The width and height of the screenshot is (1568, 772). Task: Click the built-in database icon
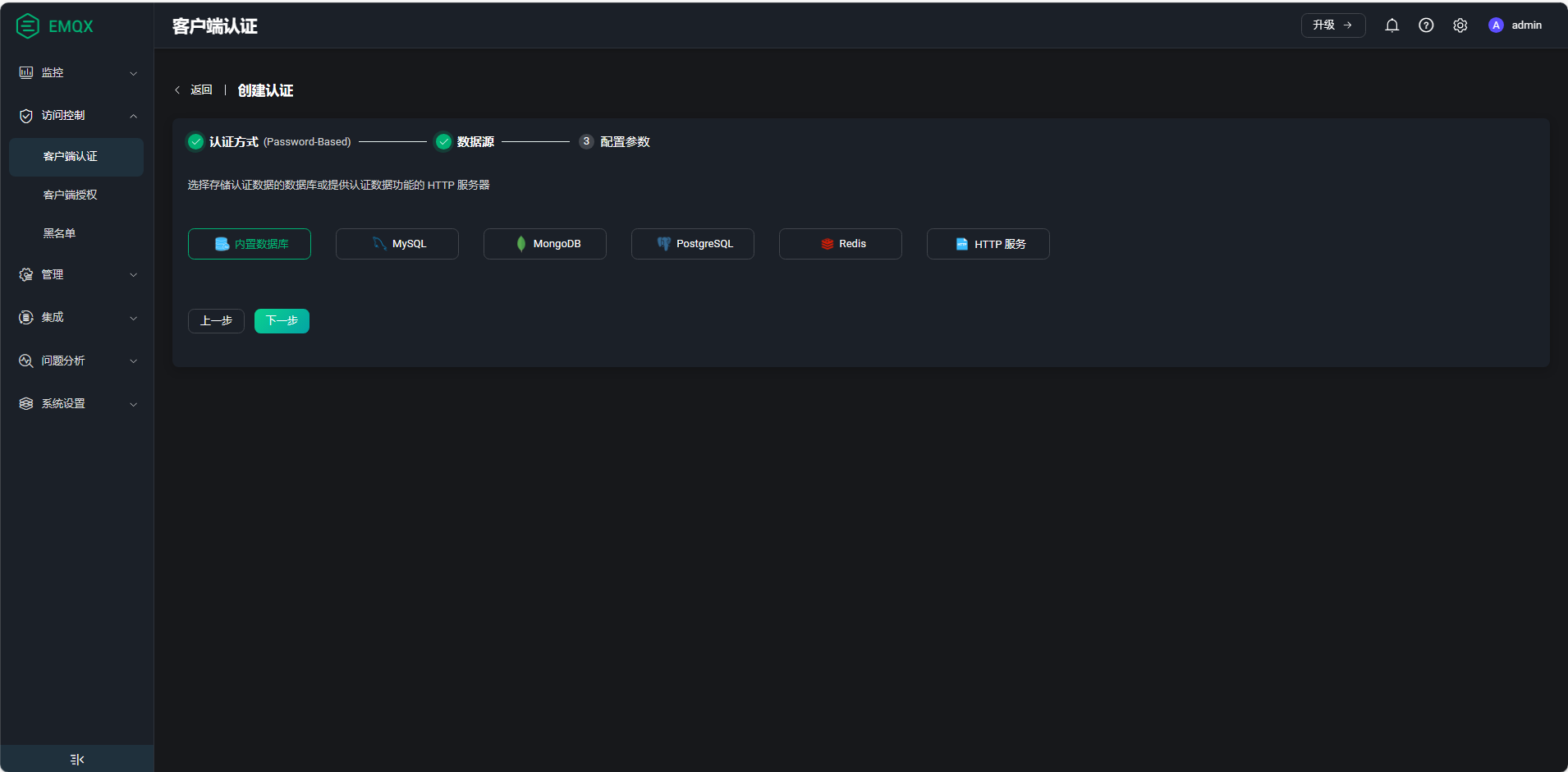pos(222,244)
